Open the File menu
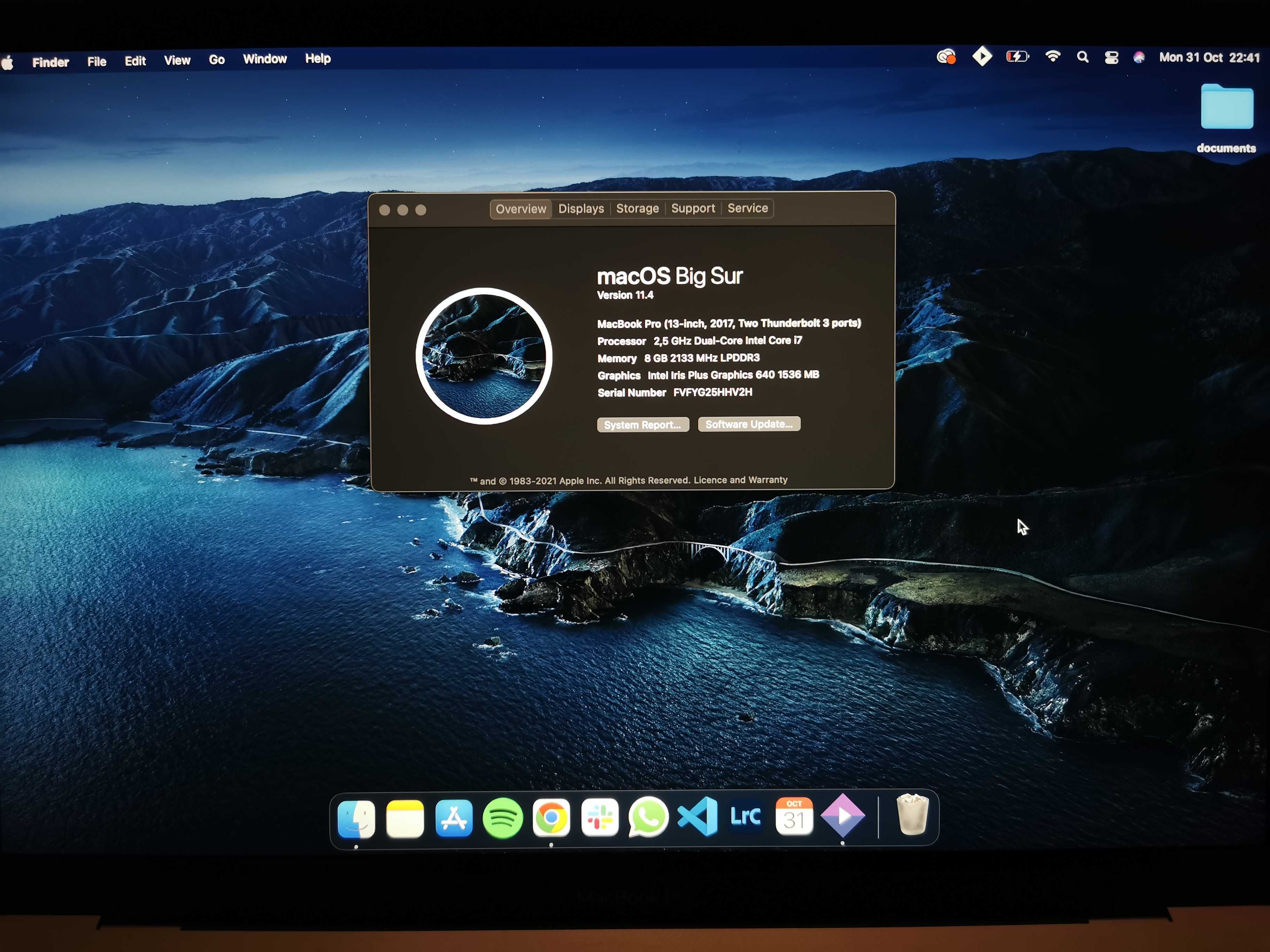The image size is (1270, 952). [97, 61]
